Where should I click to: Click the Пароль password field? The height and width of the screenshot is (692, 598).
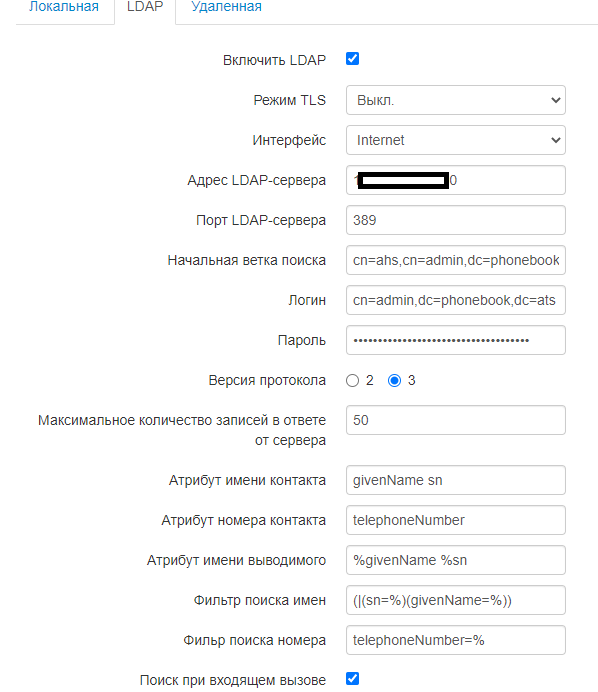[x=455, y=340]
